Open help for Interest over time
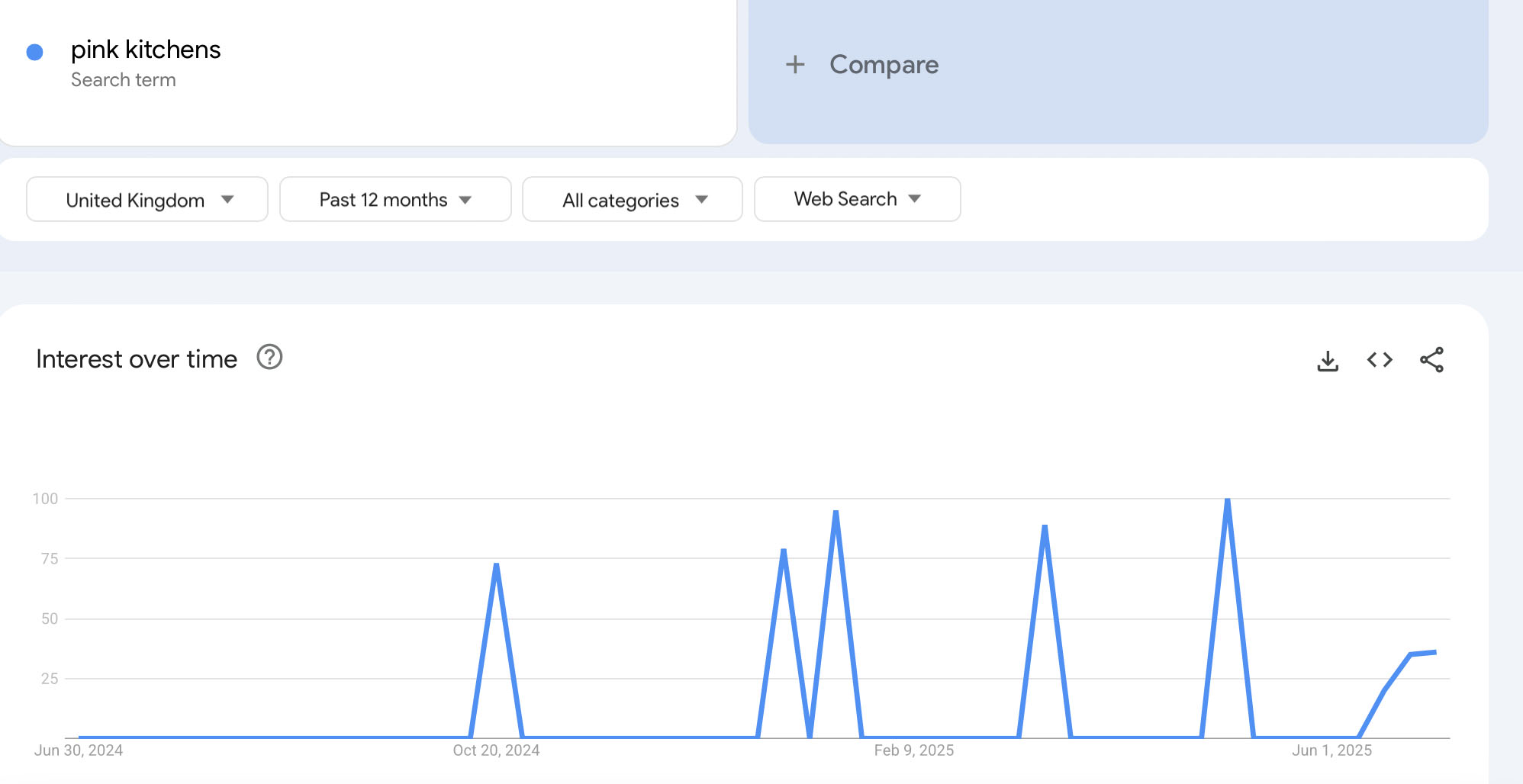This screenshot has width=1523, height=784. tap(269, 357)
